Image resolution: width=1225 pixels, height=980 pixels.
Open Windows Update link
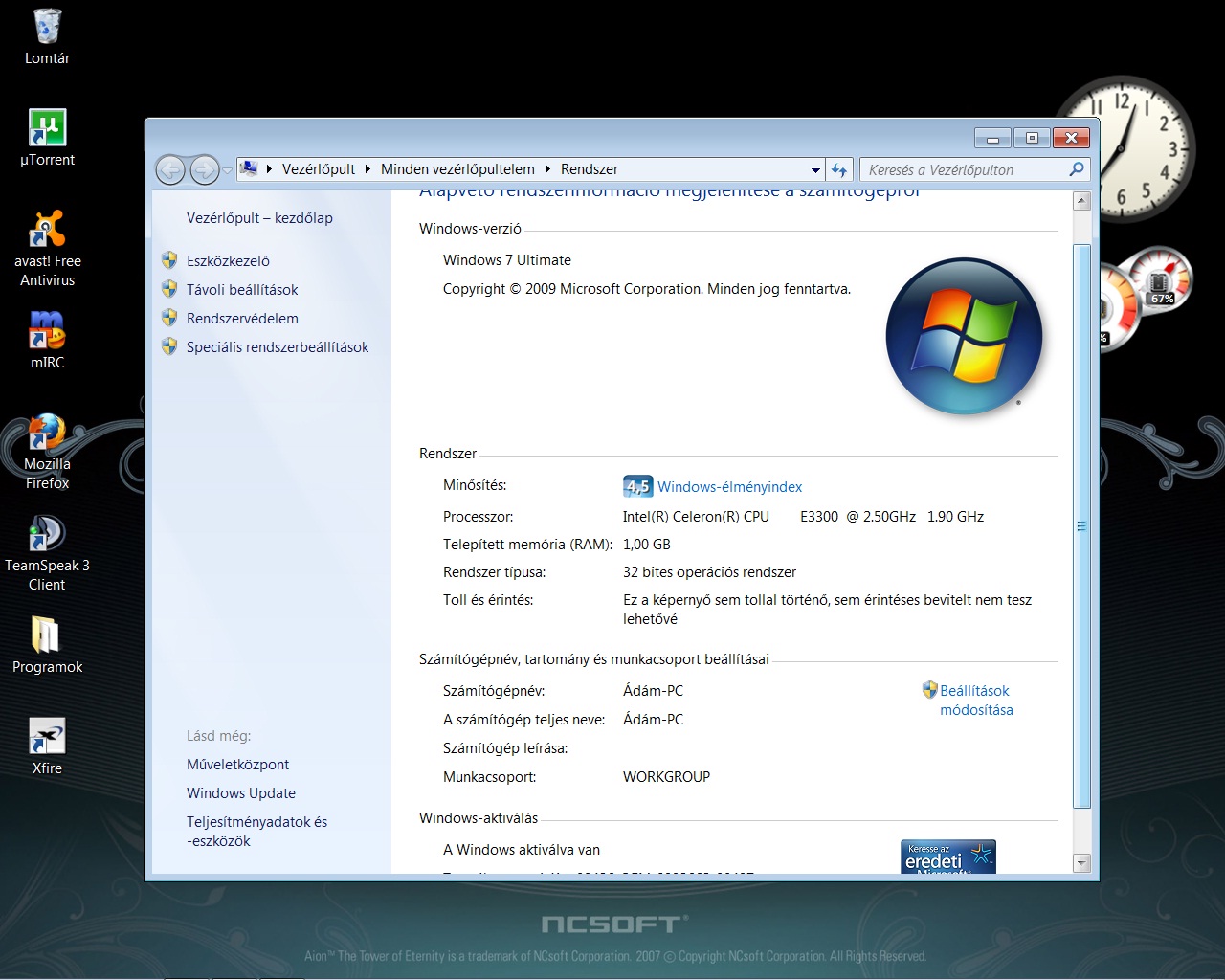click(241, 793)
